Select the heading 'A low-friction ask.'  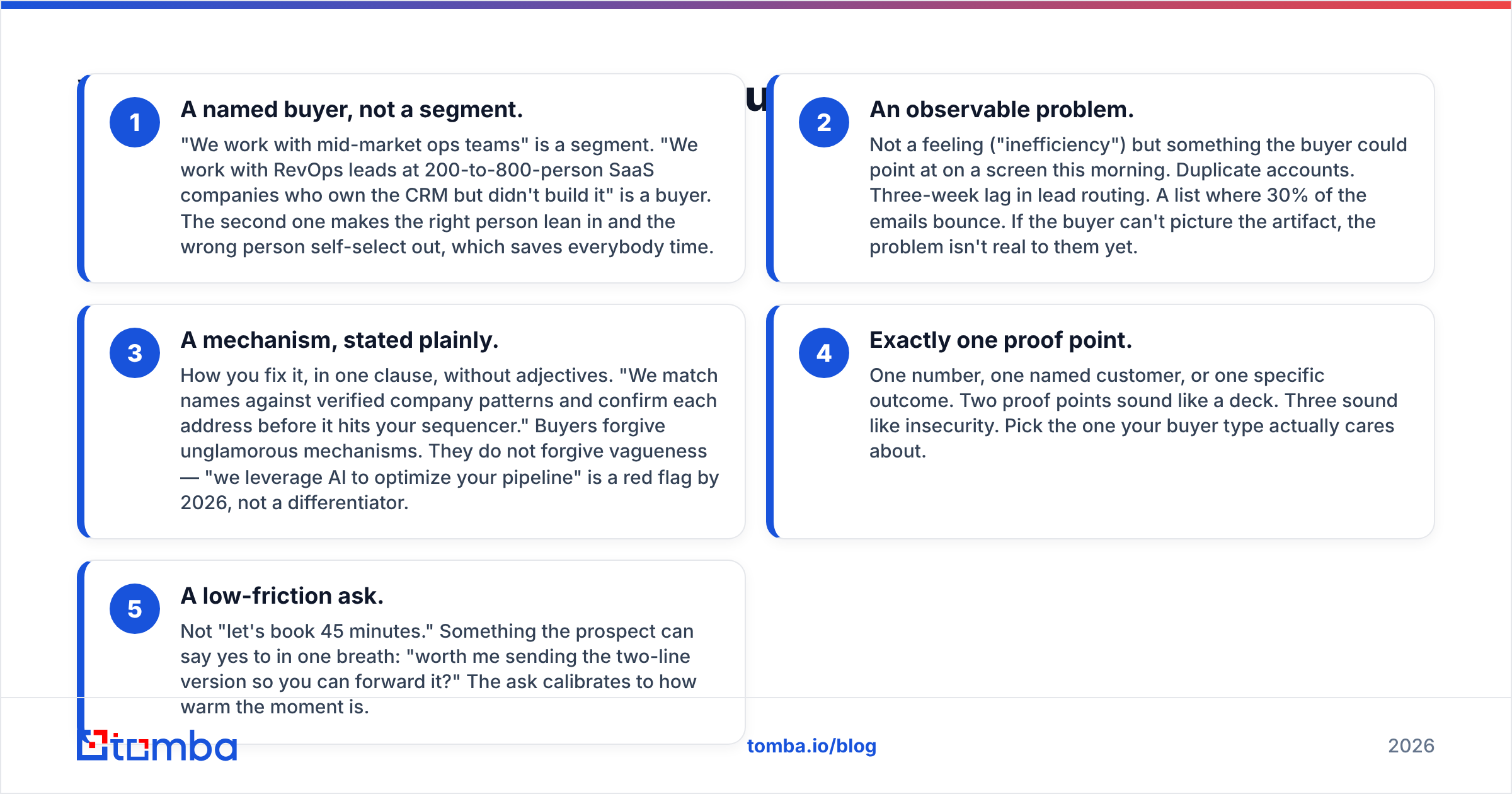[282, 596]
